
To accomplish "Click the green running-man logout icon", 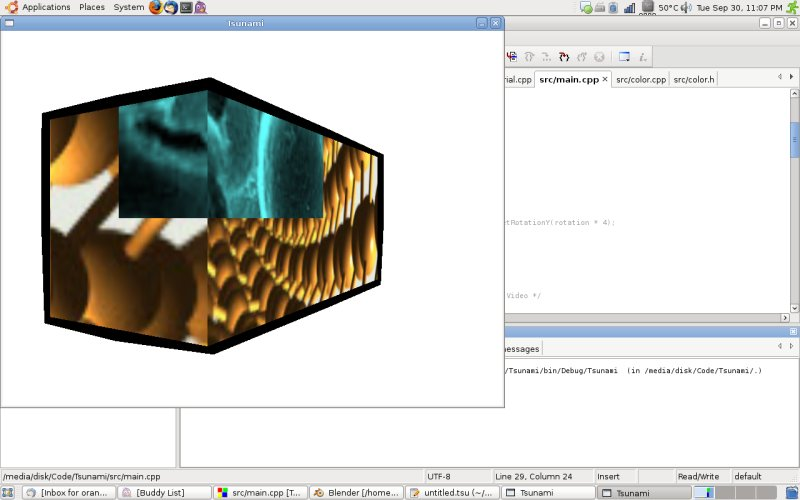I will pyautogui.click(x=791, y=7).
